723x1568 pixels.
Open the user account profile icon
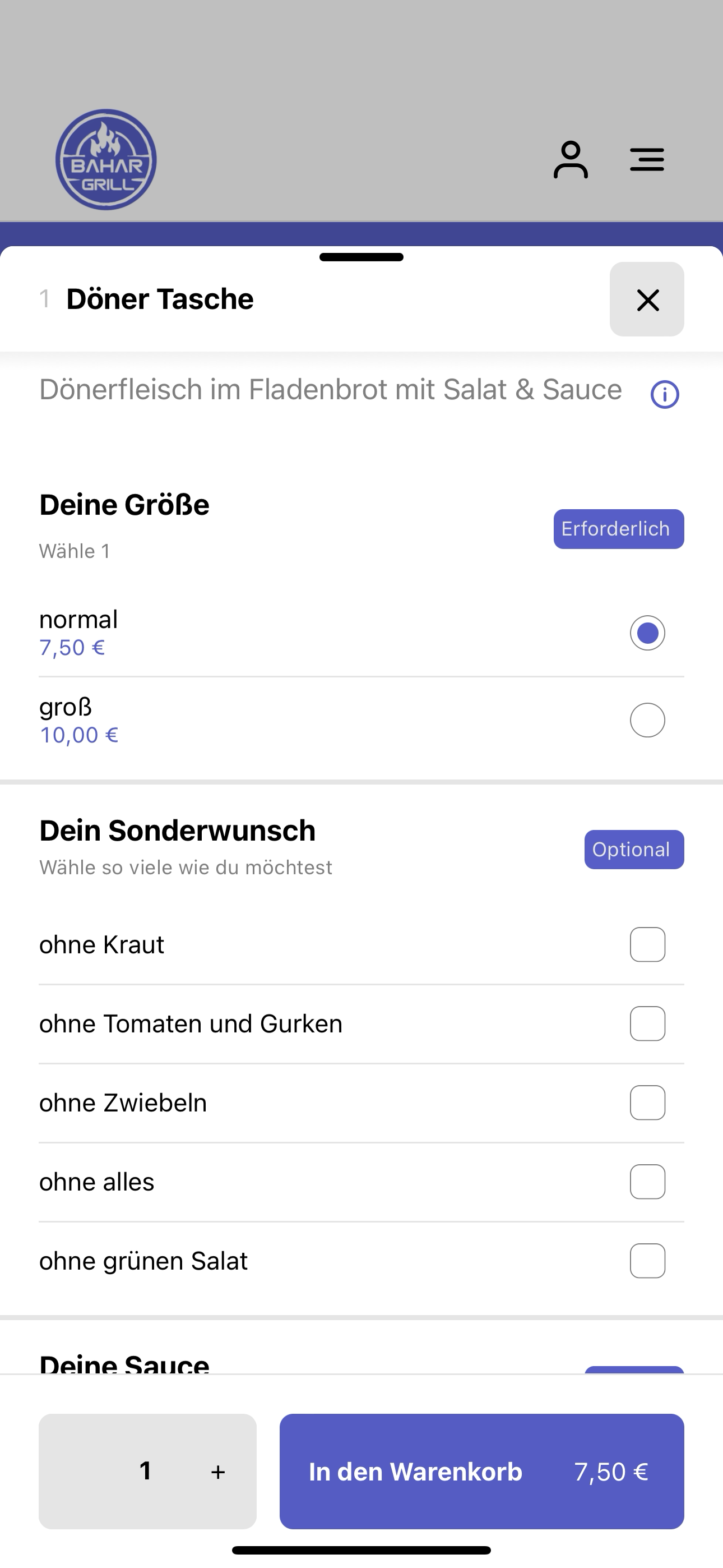[x=570, y=160]
